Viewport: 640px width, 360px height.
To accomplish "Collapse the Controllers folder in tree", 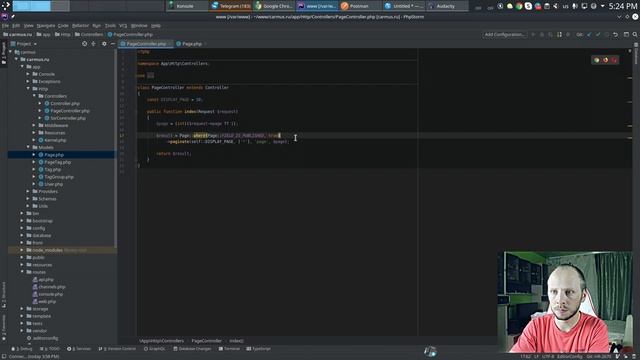I will (34, 96).
